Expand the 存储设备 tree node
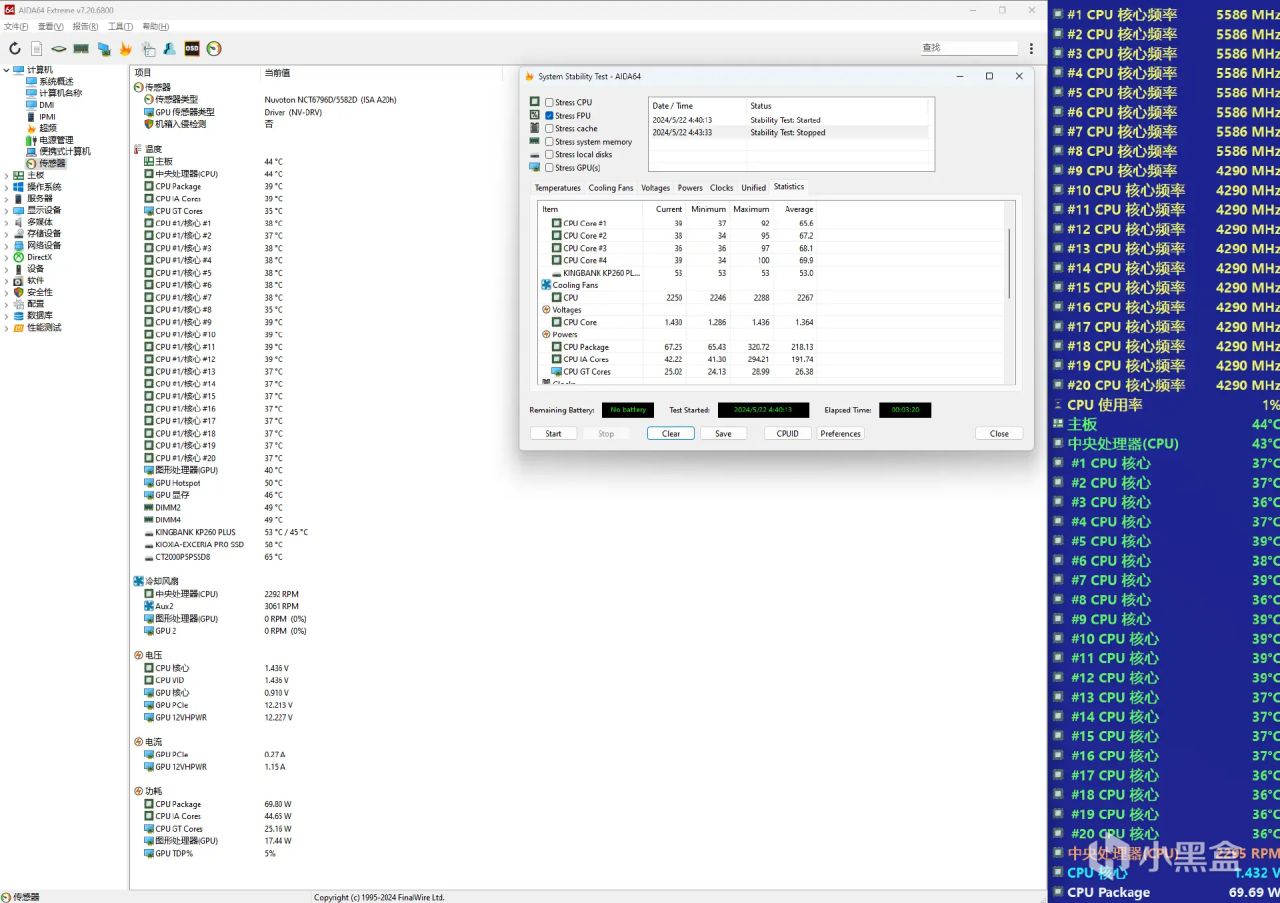Image resolution: width=1280 pixels, height=903 pixels. click(x=7, y=234)
